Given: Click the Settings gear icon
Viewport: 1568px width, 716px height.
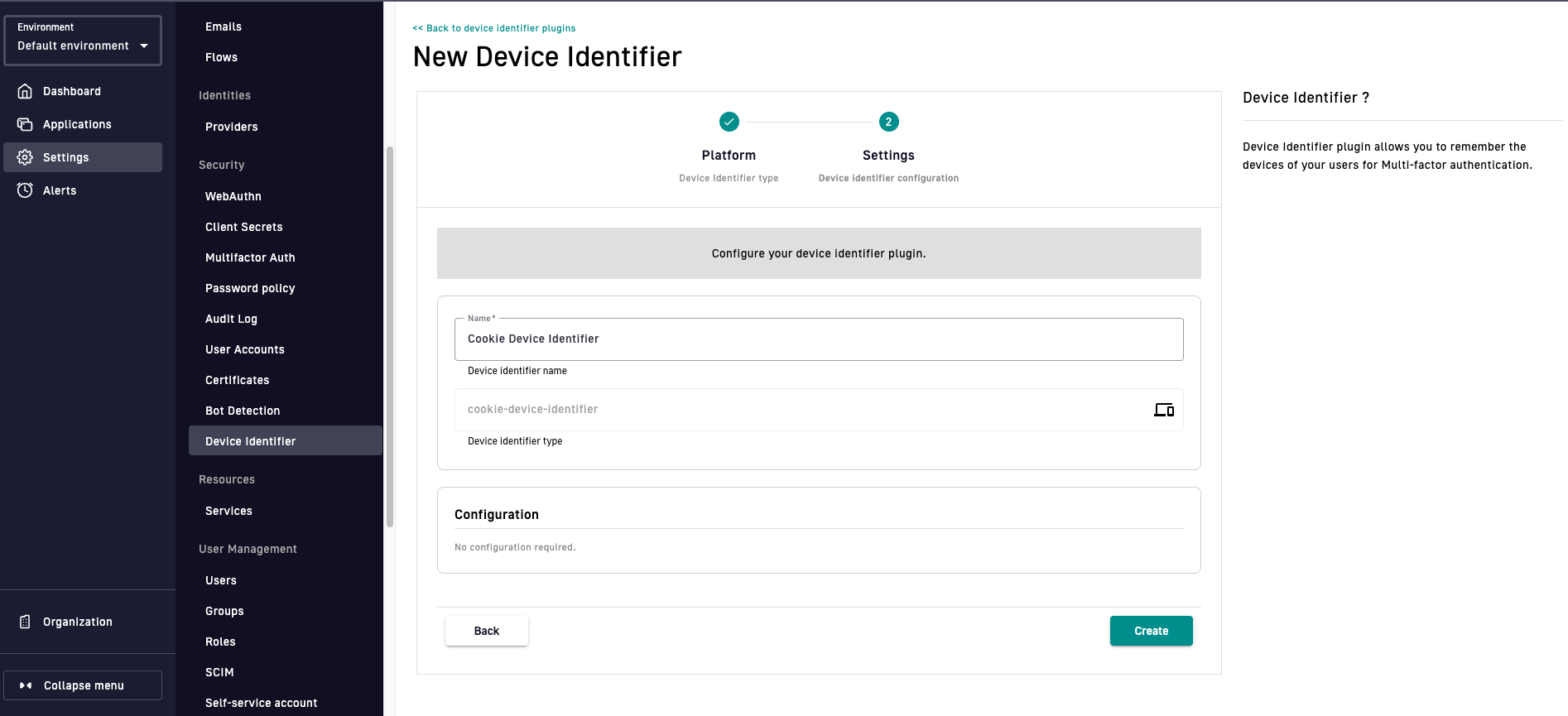Looking at the screenshot, I should [x=25, y=157].
